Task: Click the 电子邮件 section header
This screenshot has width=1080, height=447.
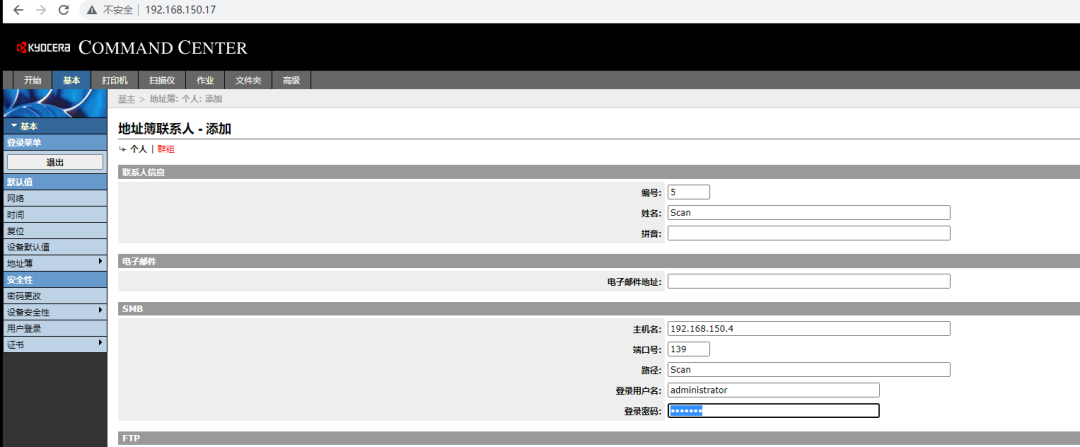Action: pyautogui.click(x=599, y=261)
